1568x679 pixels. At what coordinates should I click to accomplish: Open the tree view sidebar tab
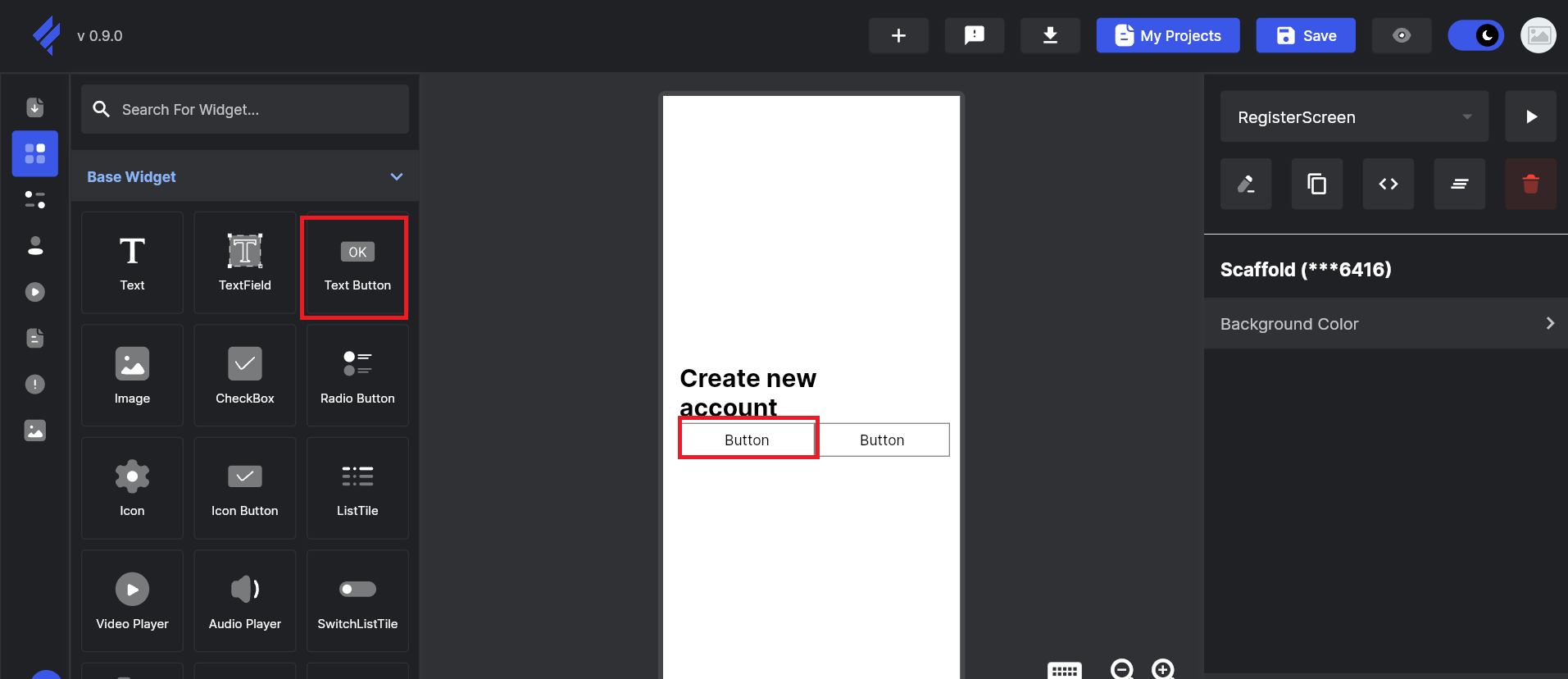35,199
